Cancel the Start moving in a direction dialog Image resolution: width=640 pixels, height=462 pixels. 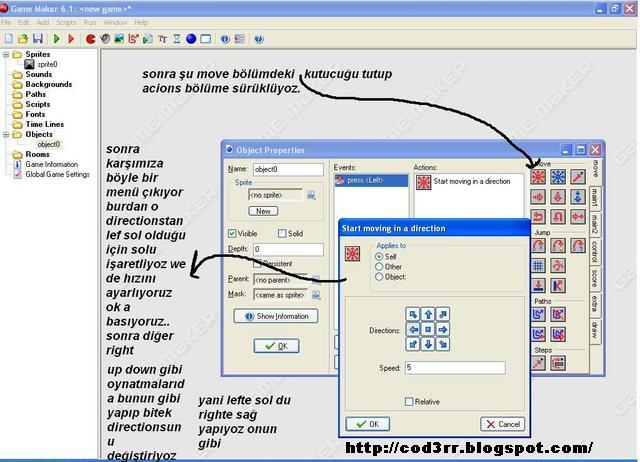coord(503,424)
